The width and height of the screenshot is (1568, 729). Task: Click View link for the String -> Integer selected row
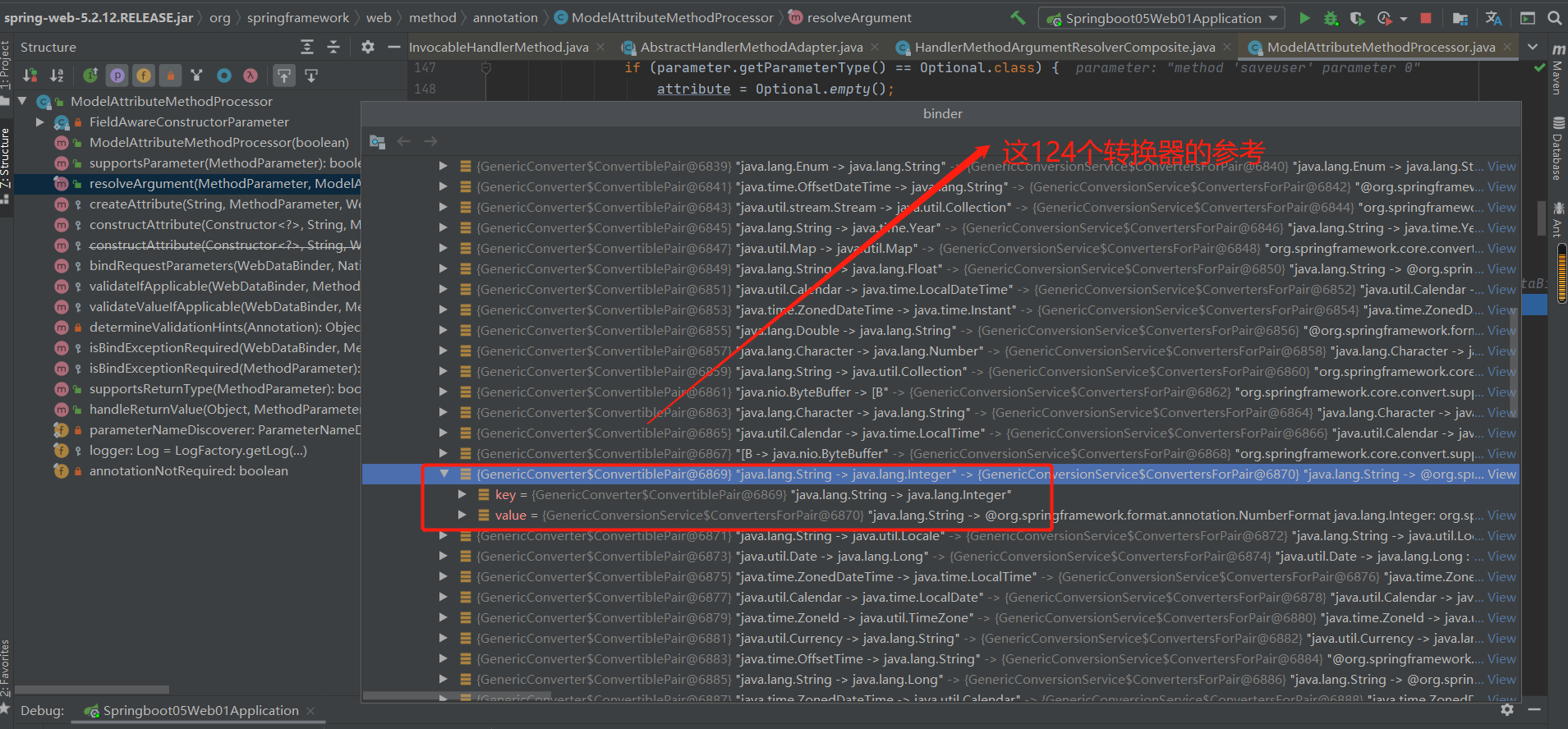coord(1501,474)
